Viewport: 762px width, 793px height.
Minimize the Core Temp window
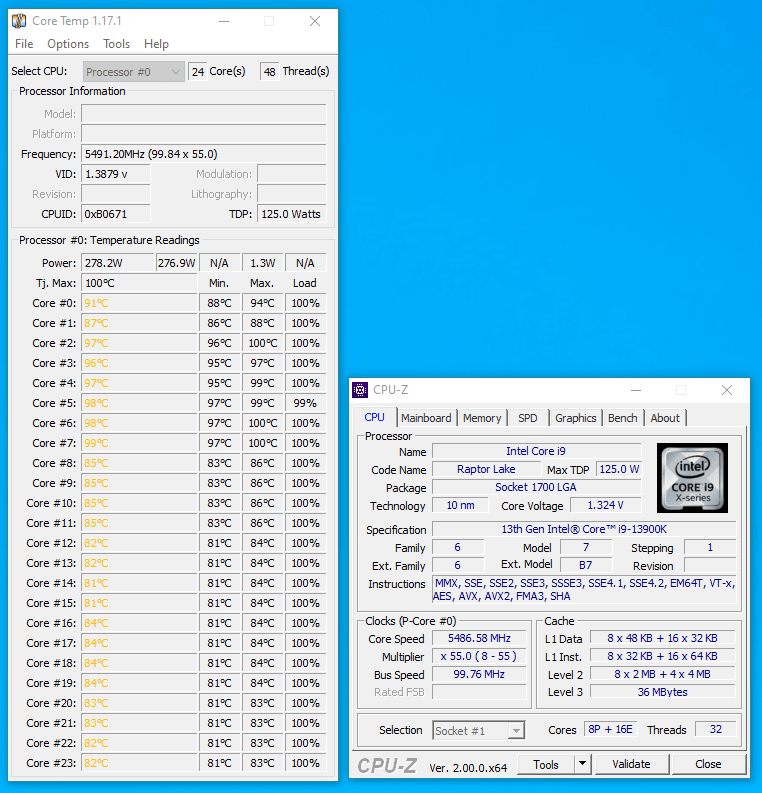pos(224,21)
